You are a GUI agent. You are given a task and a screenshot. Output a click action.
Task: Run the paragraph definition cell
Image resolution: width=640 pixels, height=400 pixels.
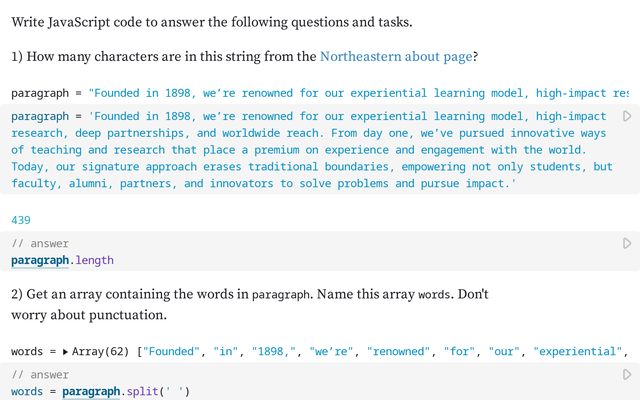coord(627,117)
